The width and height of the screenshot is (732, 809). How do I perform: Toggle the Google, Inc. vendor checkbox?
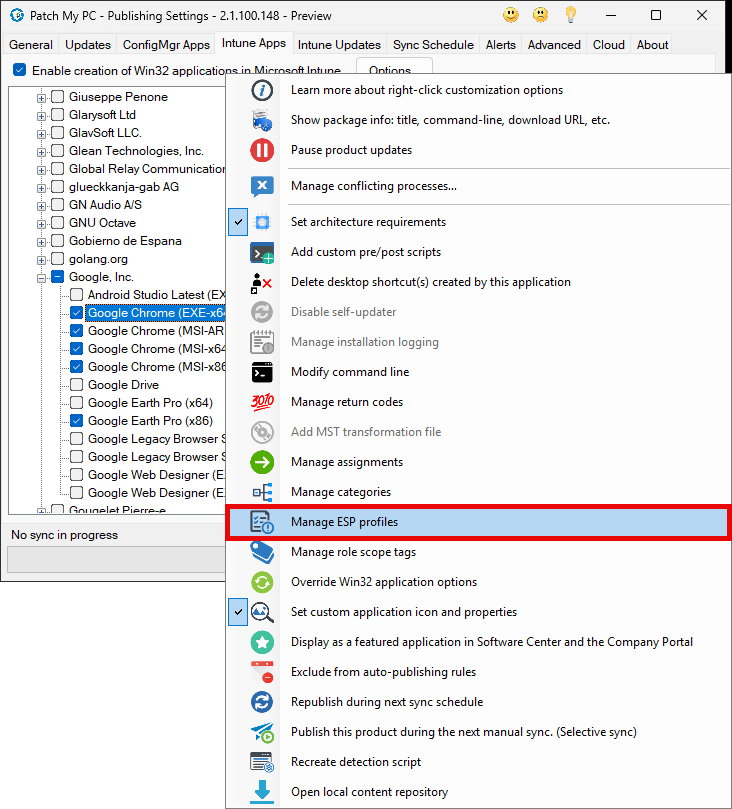tap(58, 277)
